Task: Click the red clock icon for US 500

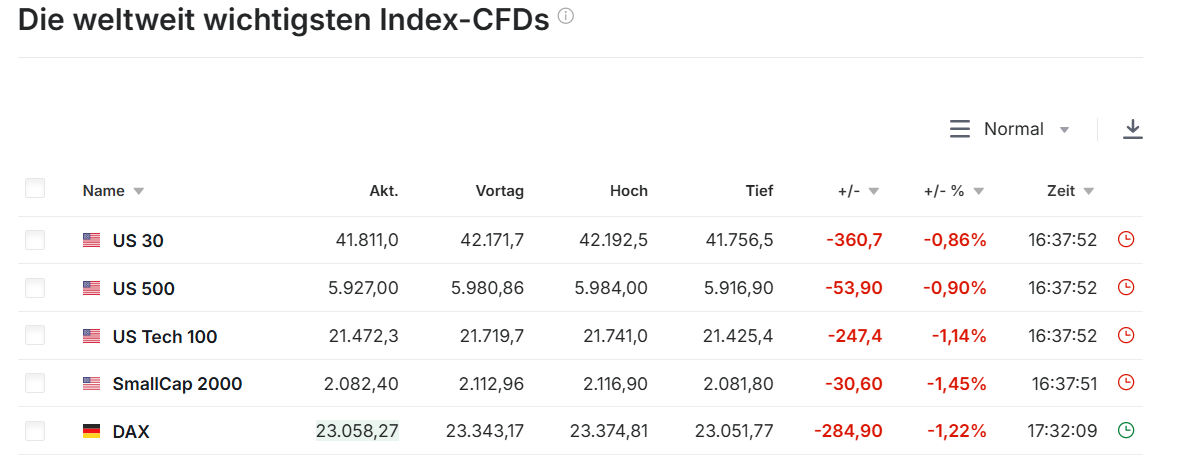Action: point(1126,288)
